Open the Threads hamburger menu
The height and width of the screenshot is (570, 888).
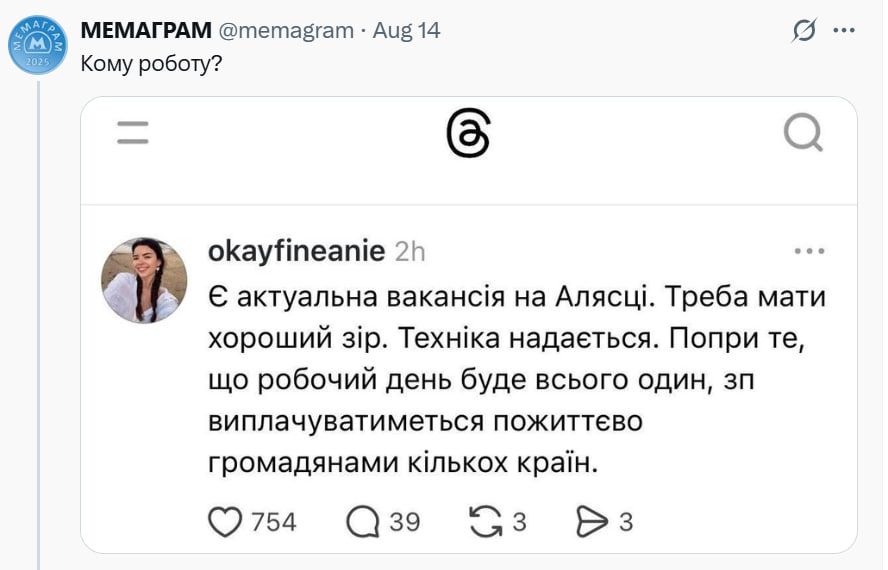(x=133, y=133)
